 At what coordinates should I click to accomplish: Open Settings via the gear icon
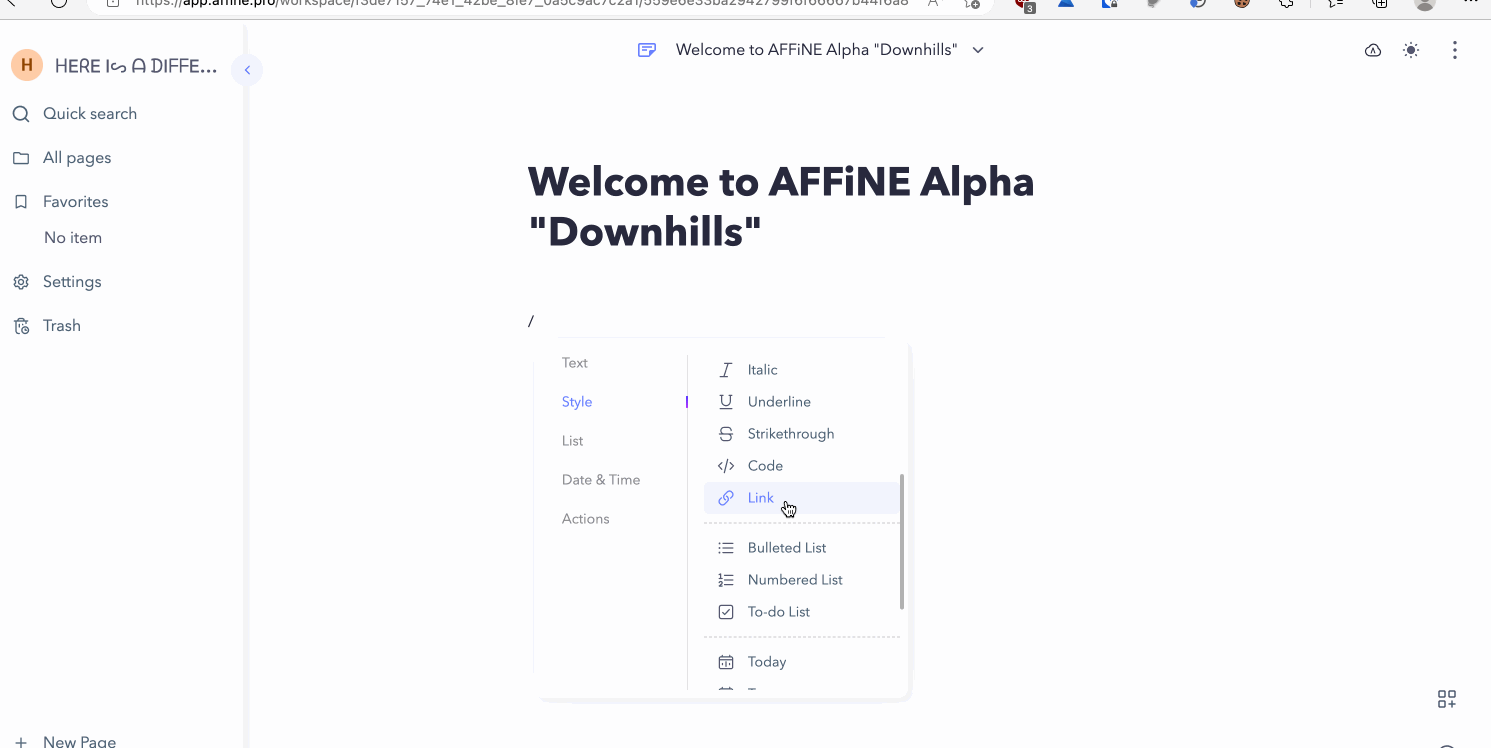point(21,281)
